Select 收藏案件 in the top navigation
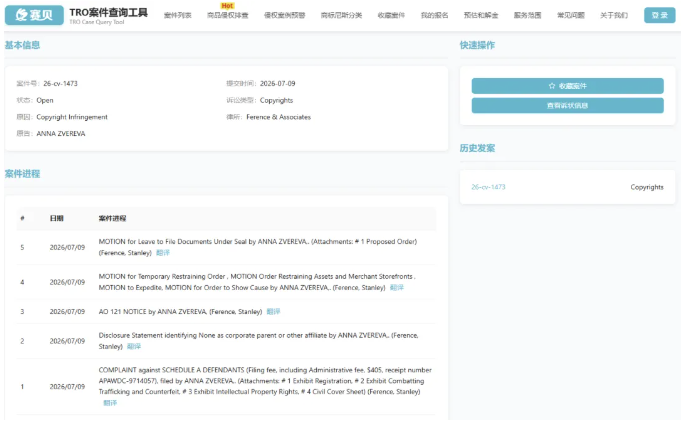 391,15
